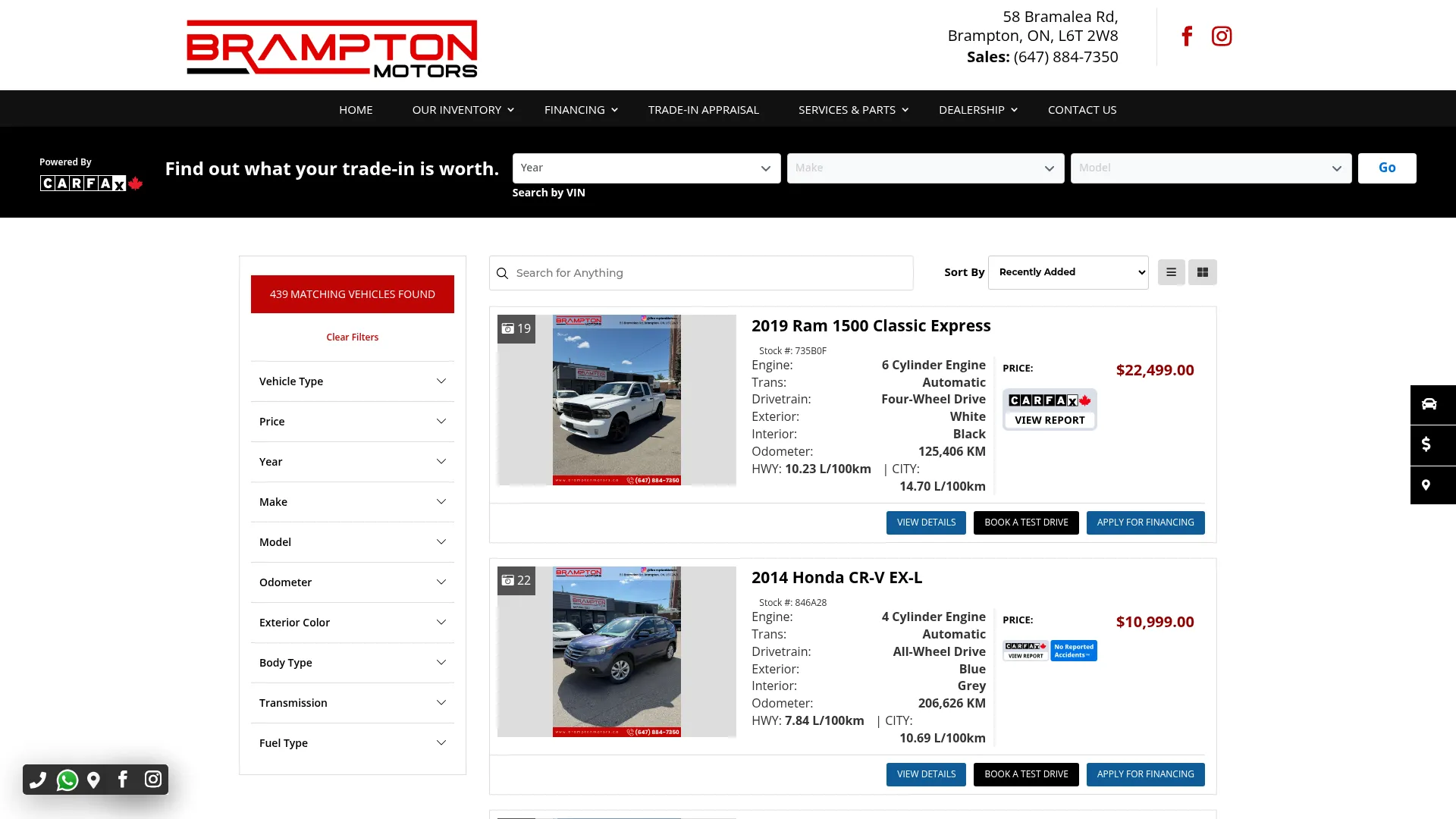
Task: Click the map pin in floating bar
Action: [x=93, y=780]
